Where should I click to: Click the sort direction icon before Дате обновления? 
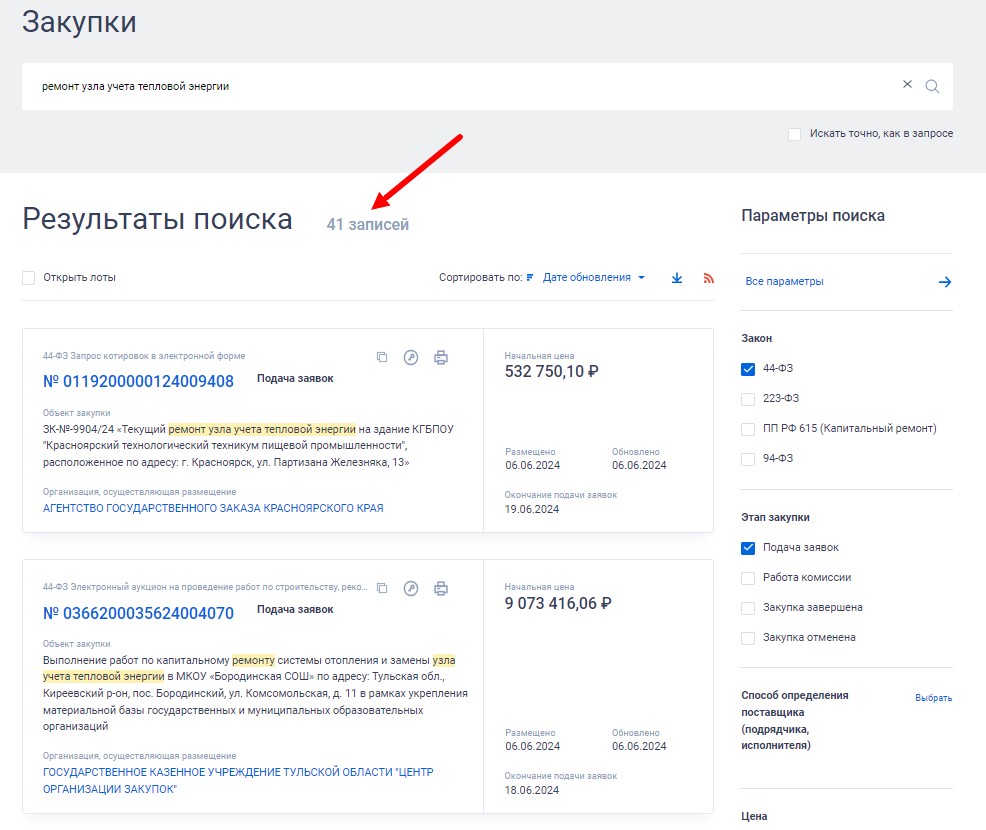pos(530,277)
